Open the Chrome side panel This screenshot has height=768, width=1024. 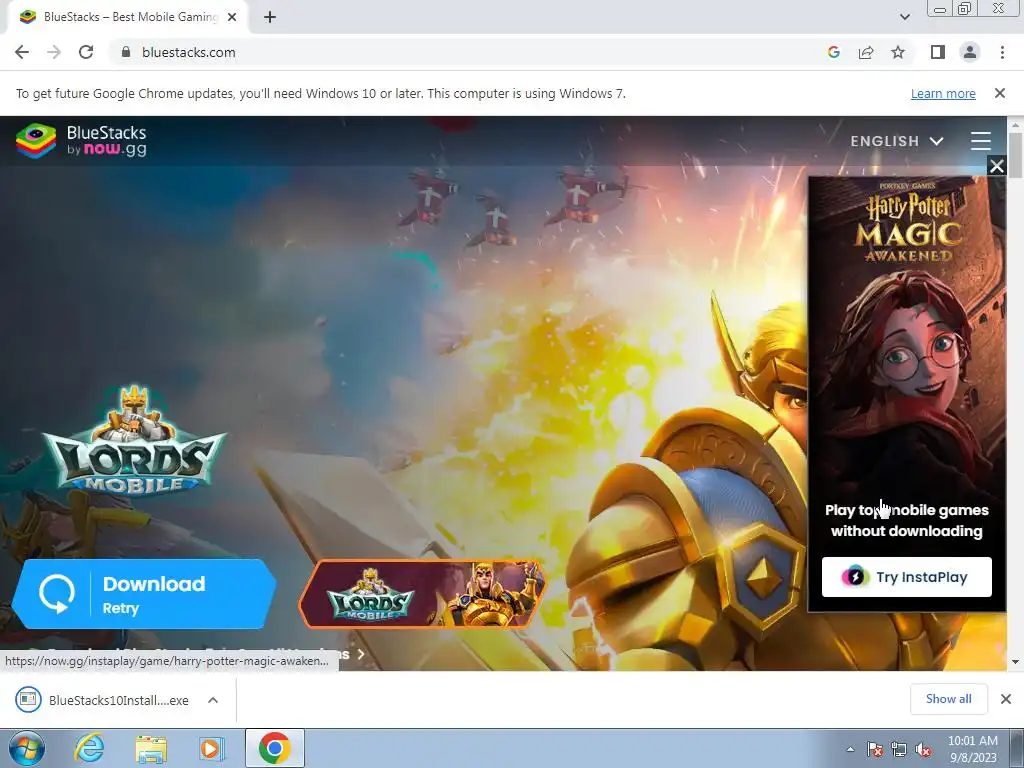[938, 52]
